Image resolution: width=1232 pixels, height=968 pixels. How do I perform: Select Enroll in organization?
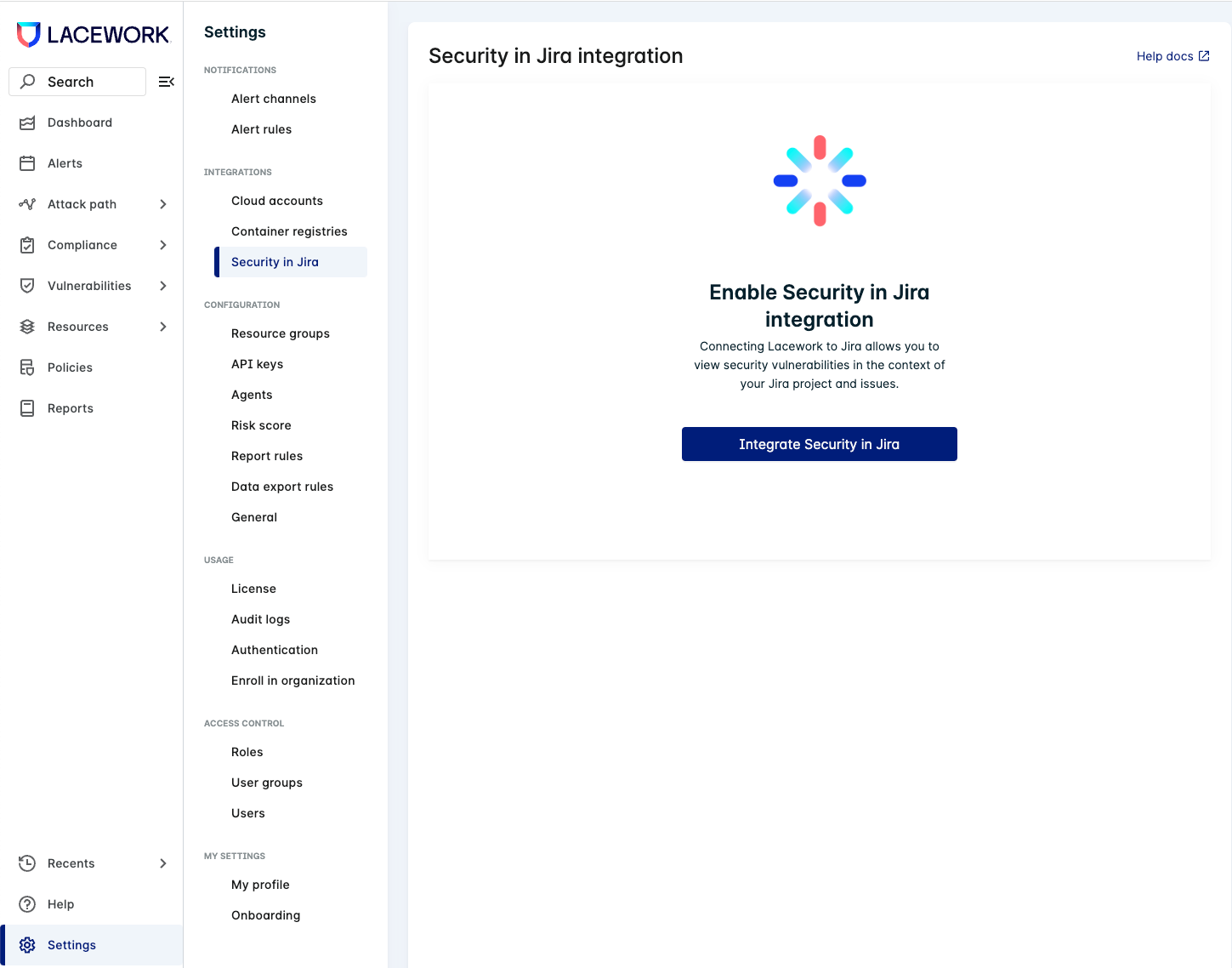click(x=293, y=680)
